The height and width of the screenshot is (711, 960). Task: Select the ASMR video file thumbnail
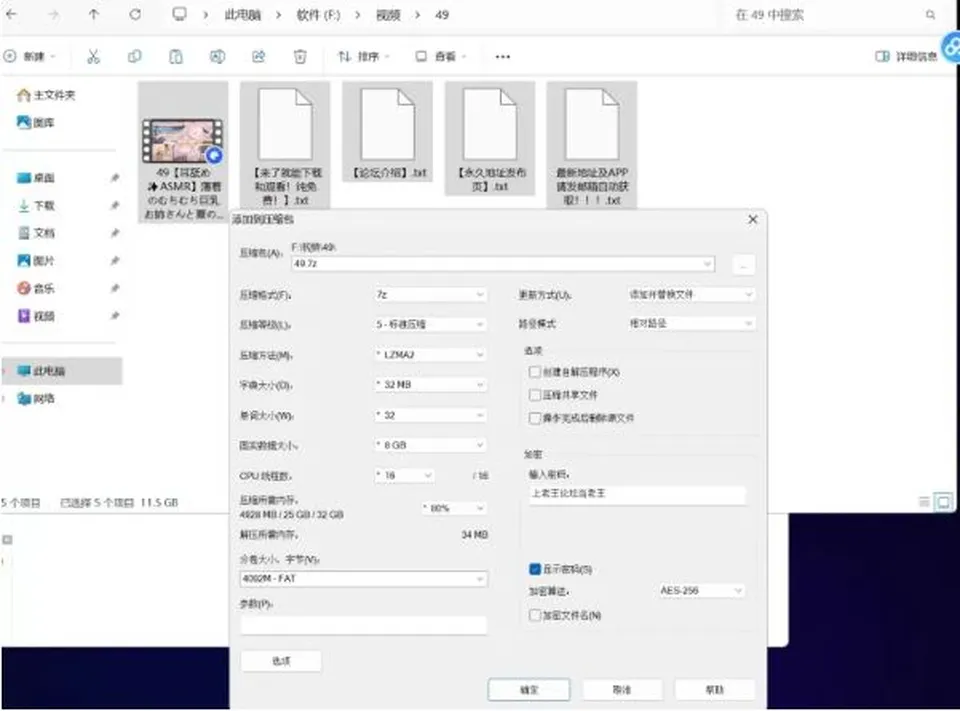pos(182,140)
